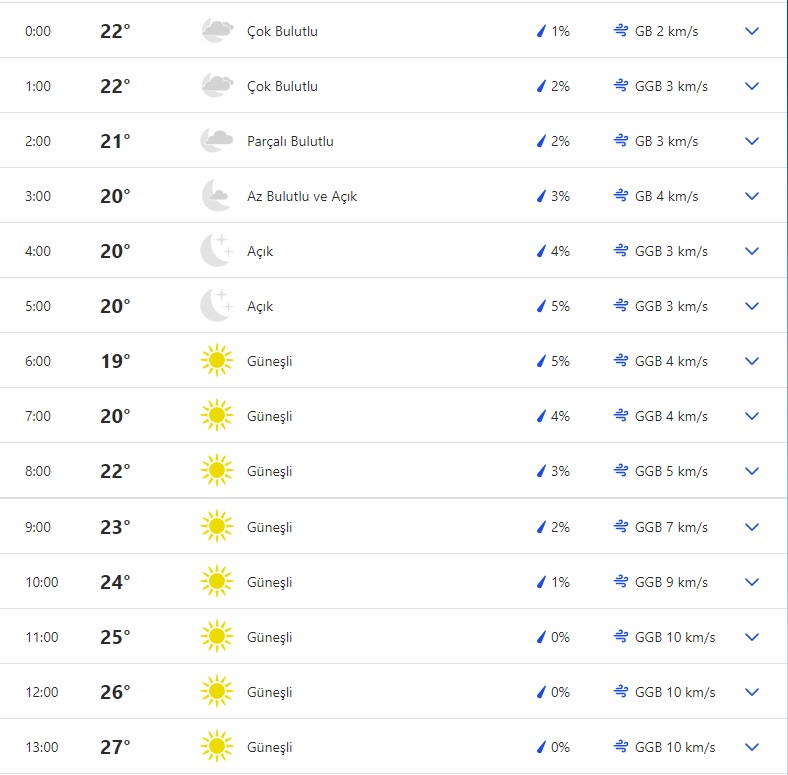Click the mostly clear moon icon at 3:00

click(x=216, y=196)
